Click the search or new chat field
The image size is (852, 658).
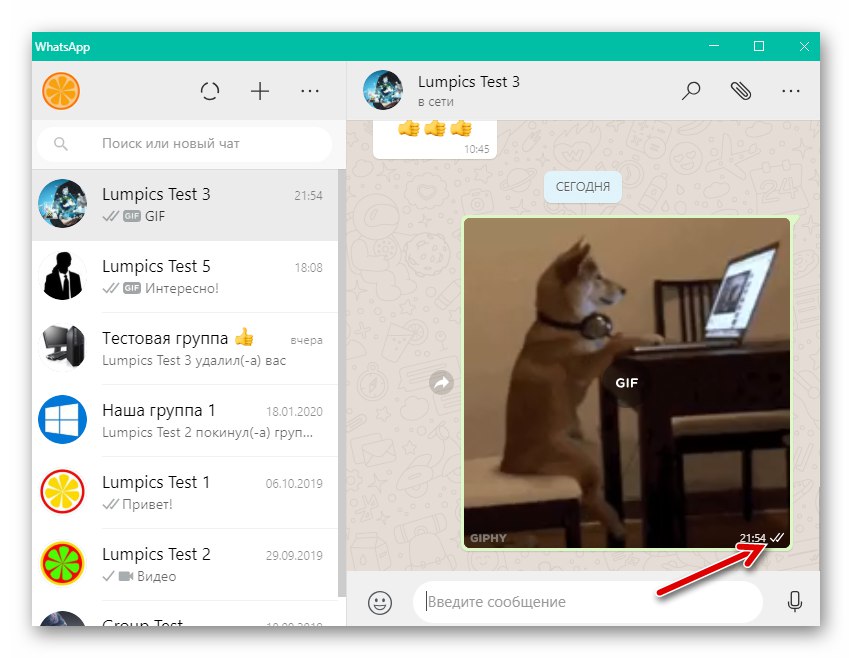[x=185, y=144]
